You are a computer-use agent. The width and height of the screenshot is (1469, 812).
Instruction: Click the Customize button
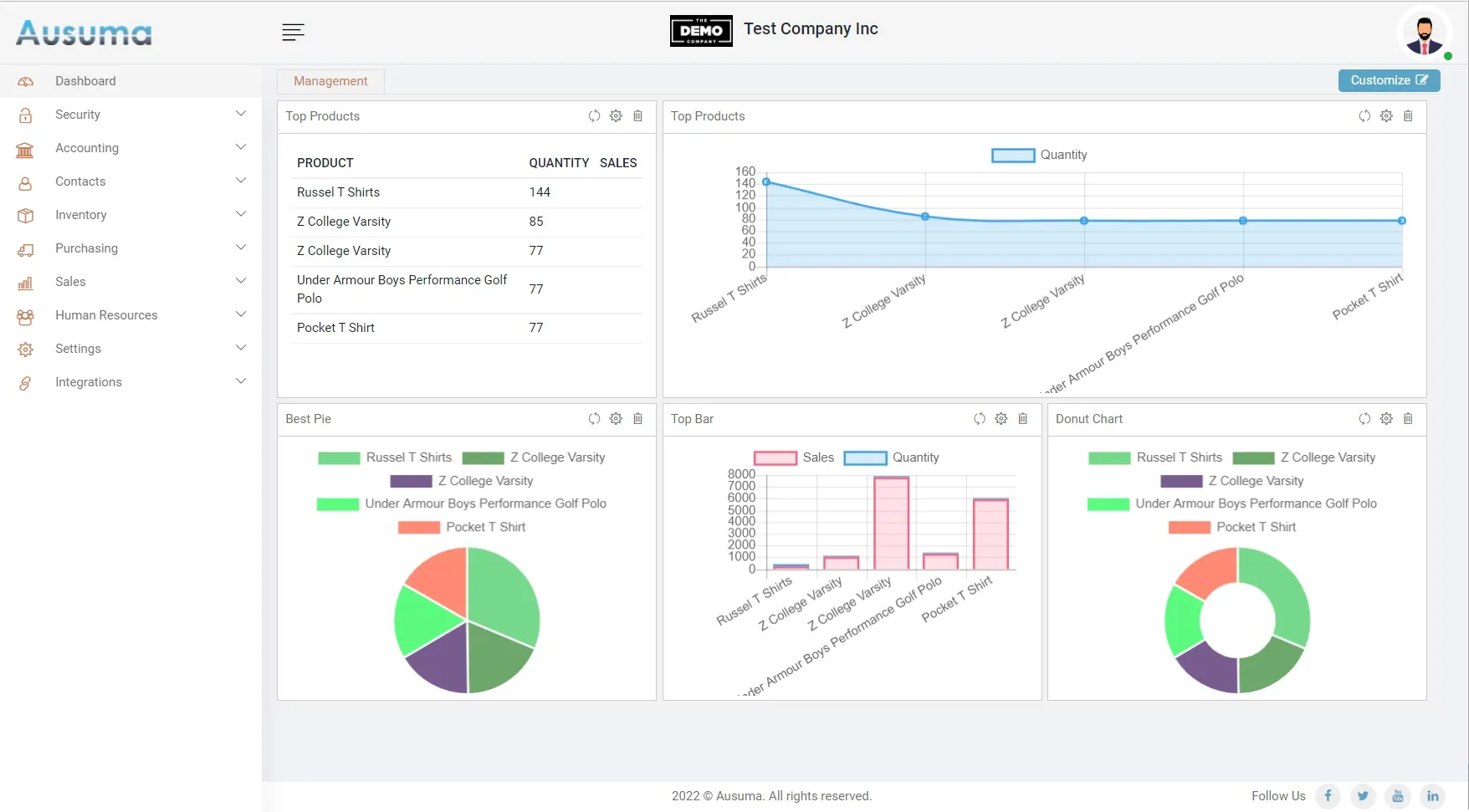1389,80
